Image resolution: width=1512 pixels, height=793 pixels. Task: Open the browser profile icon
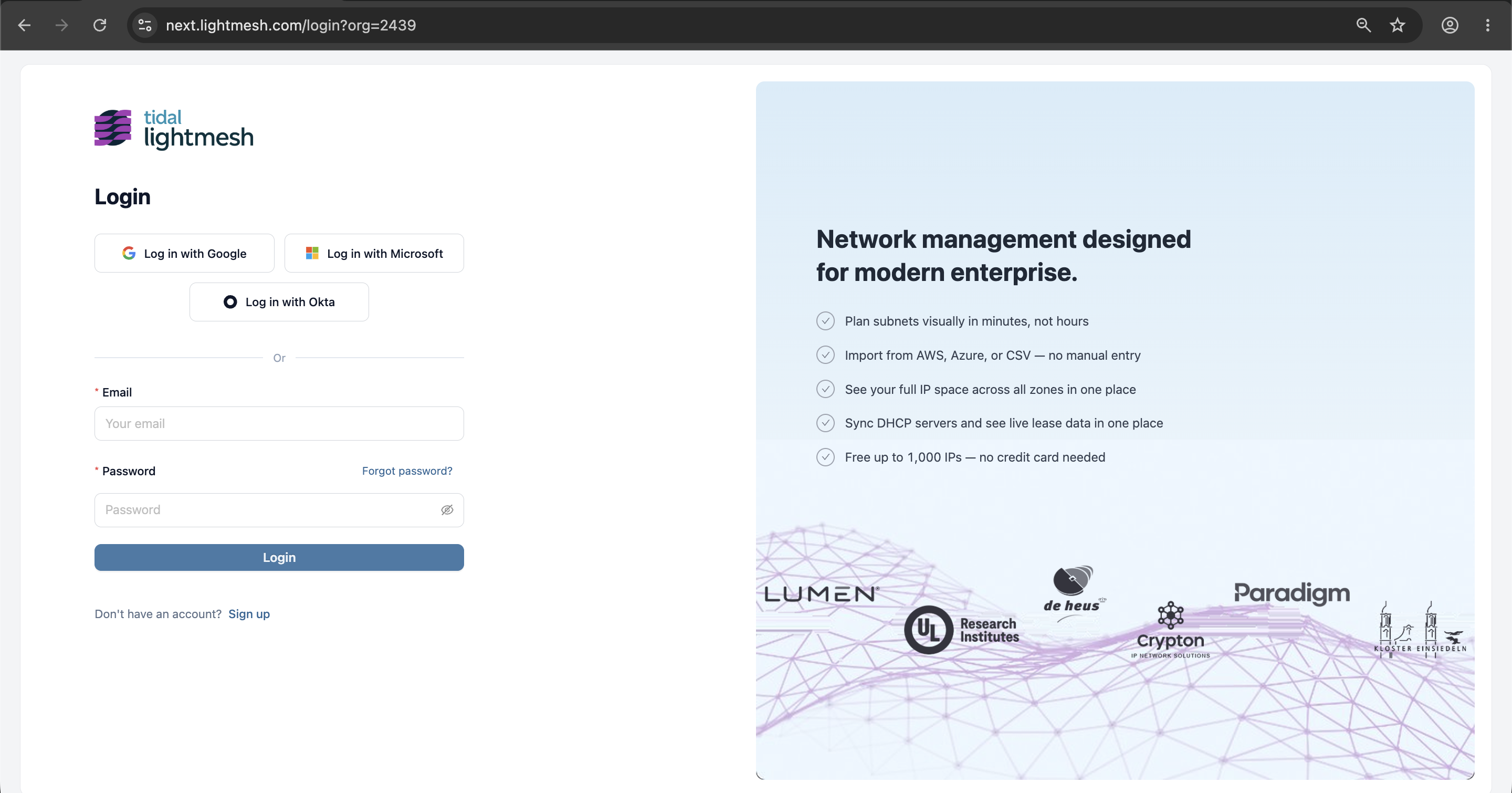coord(1450,25)
